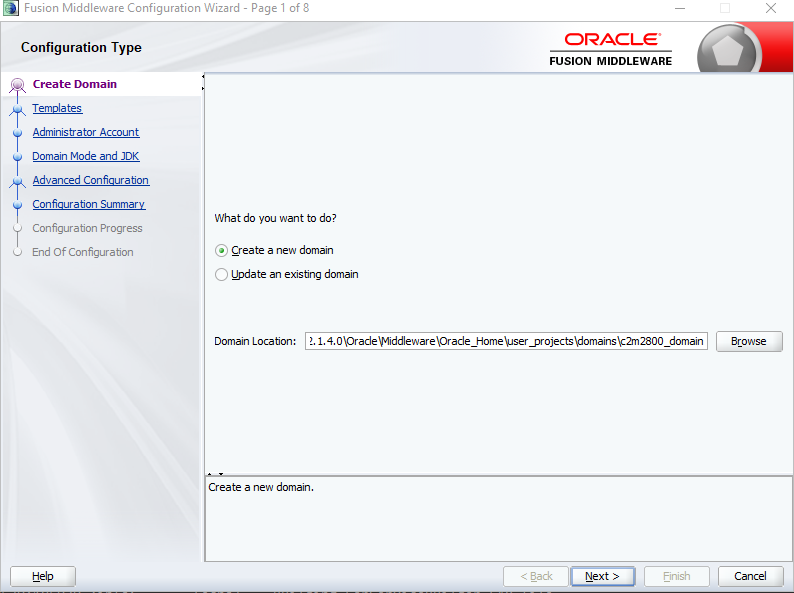Click the Advanced Configuration step node icon
Viewport: 794px width, 593px height.
(x=18, y=181)
